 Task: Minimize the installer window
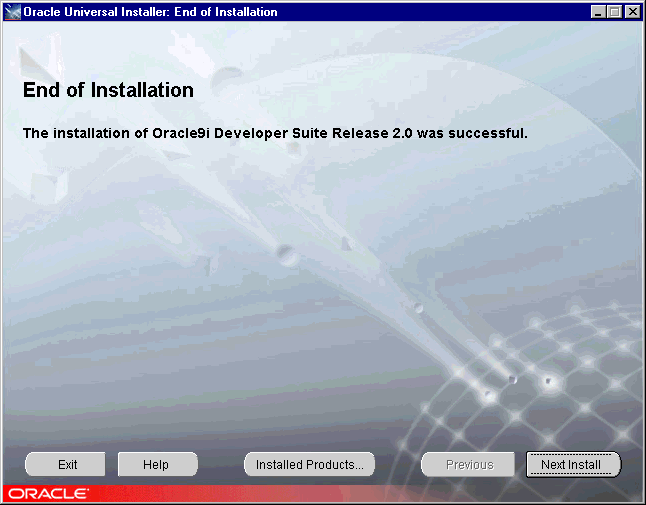point(598,12)
